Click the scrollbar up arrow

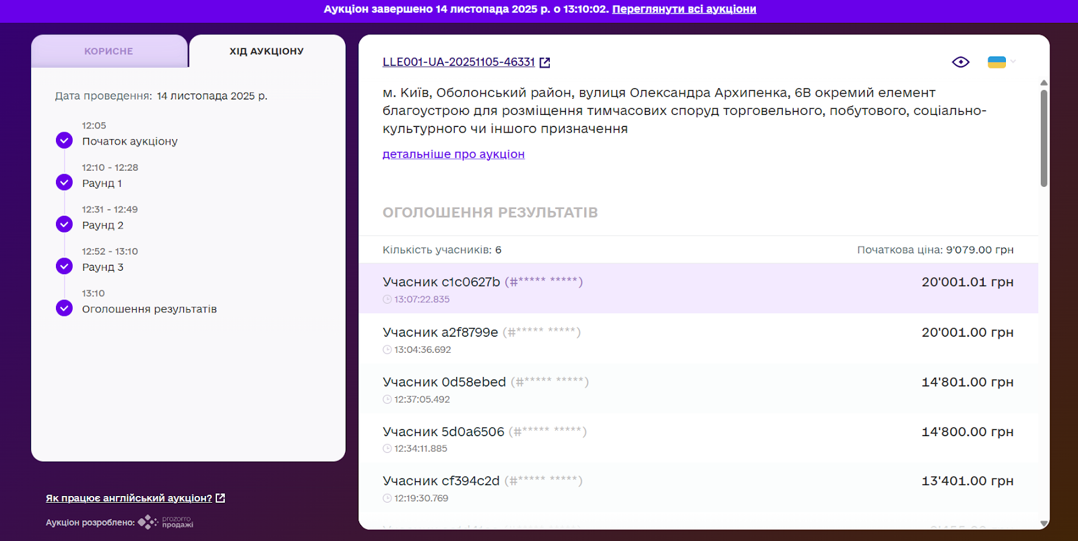click(x=1044, y=83)
